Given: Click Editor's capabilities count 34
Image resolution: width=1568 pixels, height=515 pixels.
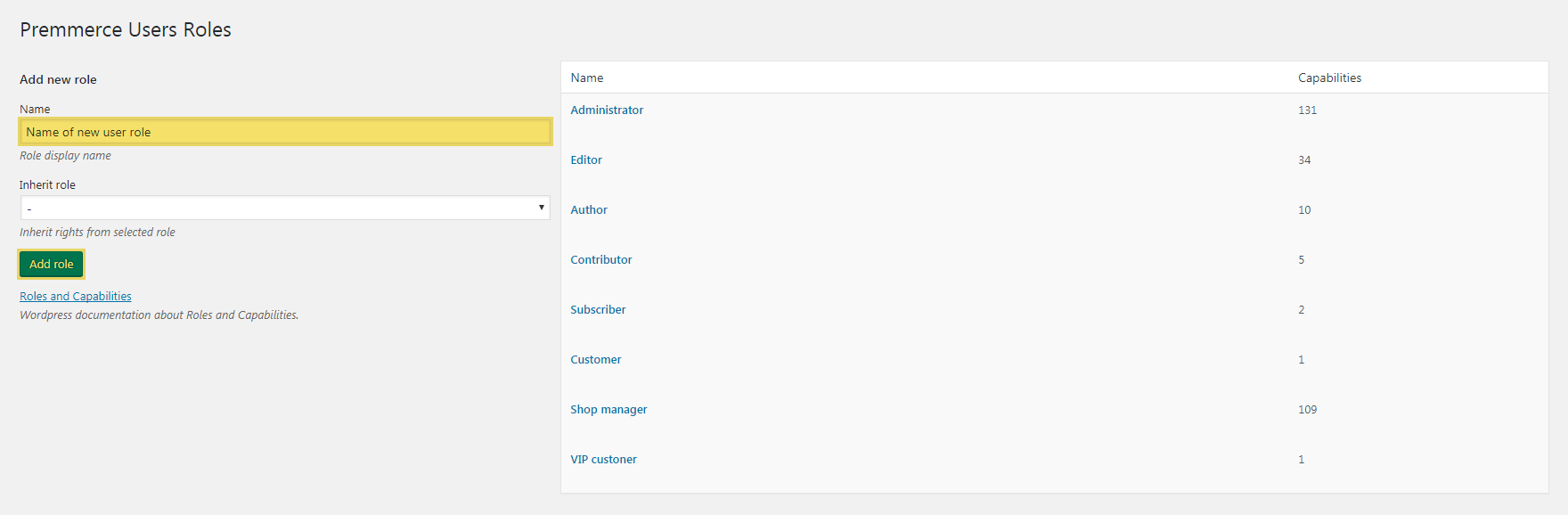Looking at the screenshot, I should pyautogui.click(x=1304, y=160).
